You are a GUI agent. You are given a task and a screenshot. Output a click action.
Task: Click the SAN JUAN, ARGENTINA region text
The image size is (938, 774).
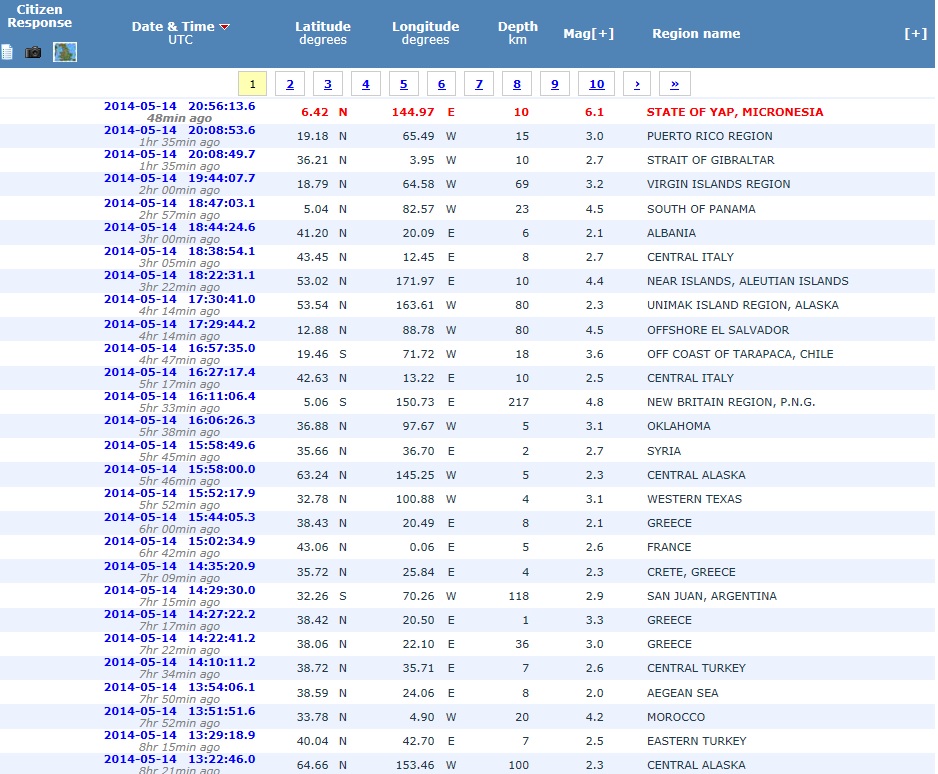(712, 596)
